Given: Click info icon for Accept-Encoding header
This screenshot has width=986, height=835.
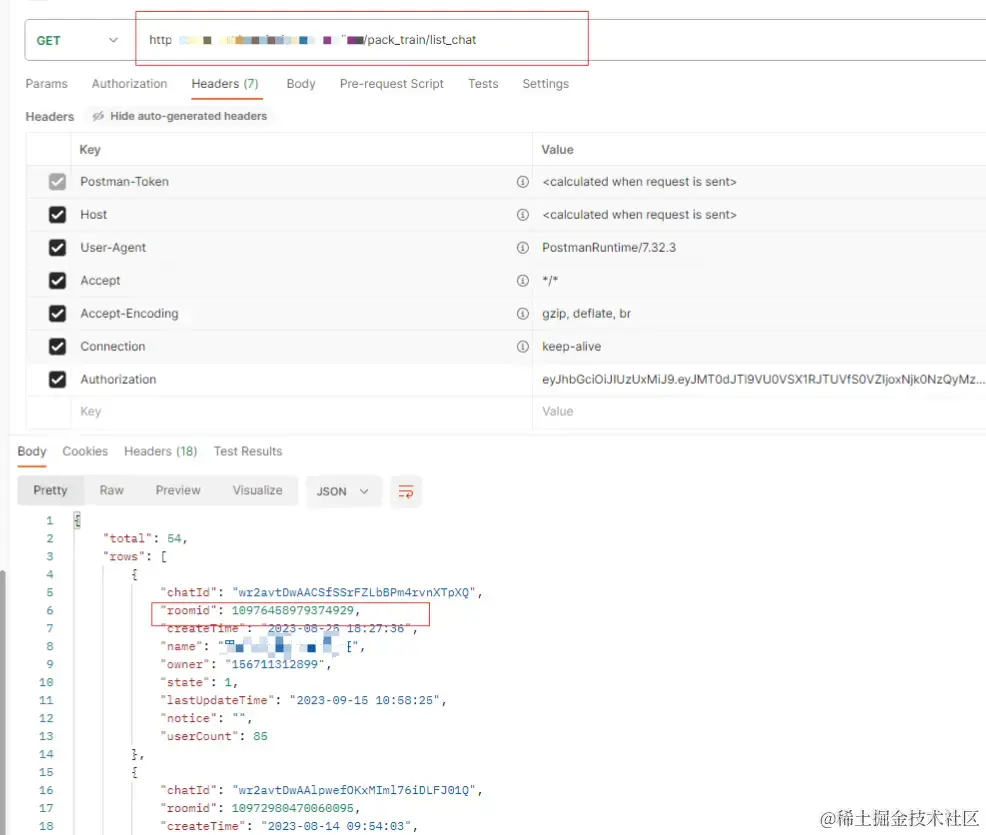Looking at the screenshot, I should 523,313.
